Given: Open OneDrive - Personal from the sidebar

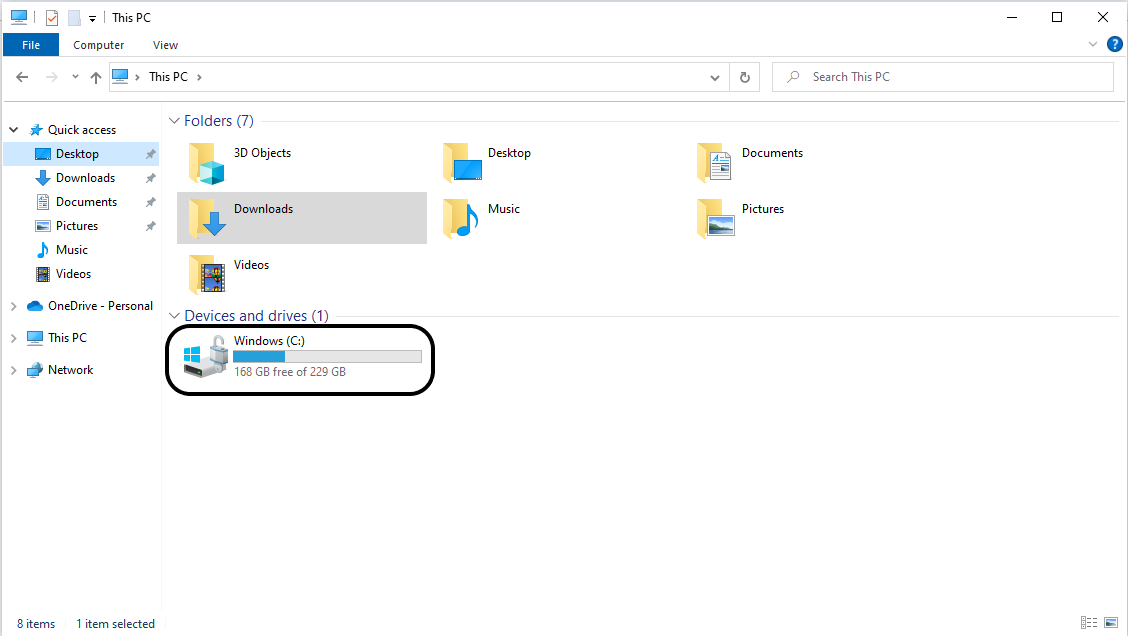Looking at the screenshot, I should click(x=100, y=305).
